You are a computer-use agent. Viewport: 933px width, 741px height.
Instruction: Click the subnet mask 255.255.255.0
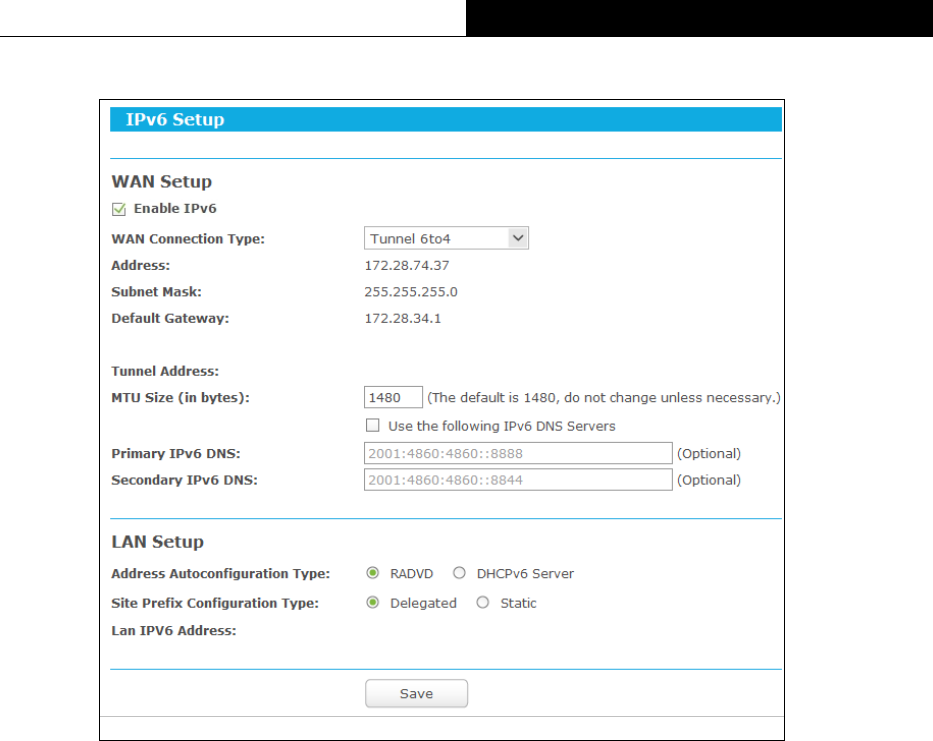pyautogui.click(x=411, y=292)
